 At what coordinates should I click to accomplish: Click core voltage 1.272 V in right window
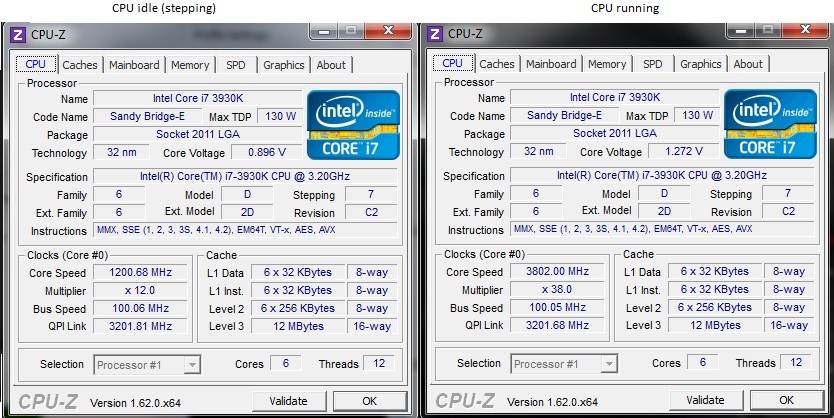click(684, 151)
